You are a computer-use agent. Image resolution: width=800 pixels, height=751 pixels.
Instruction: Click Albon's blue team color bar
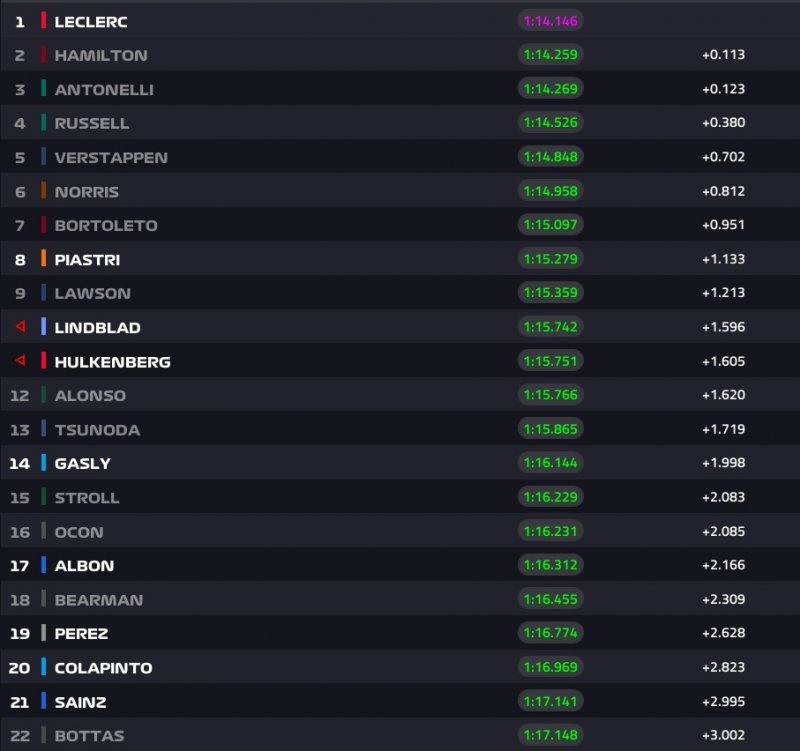coord(43,565)
